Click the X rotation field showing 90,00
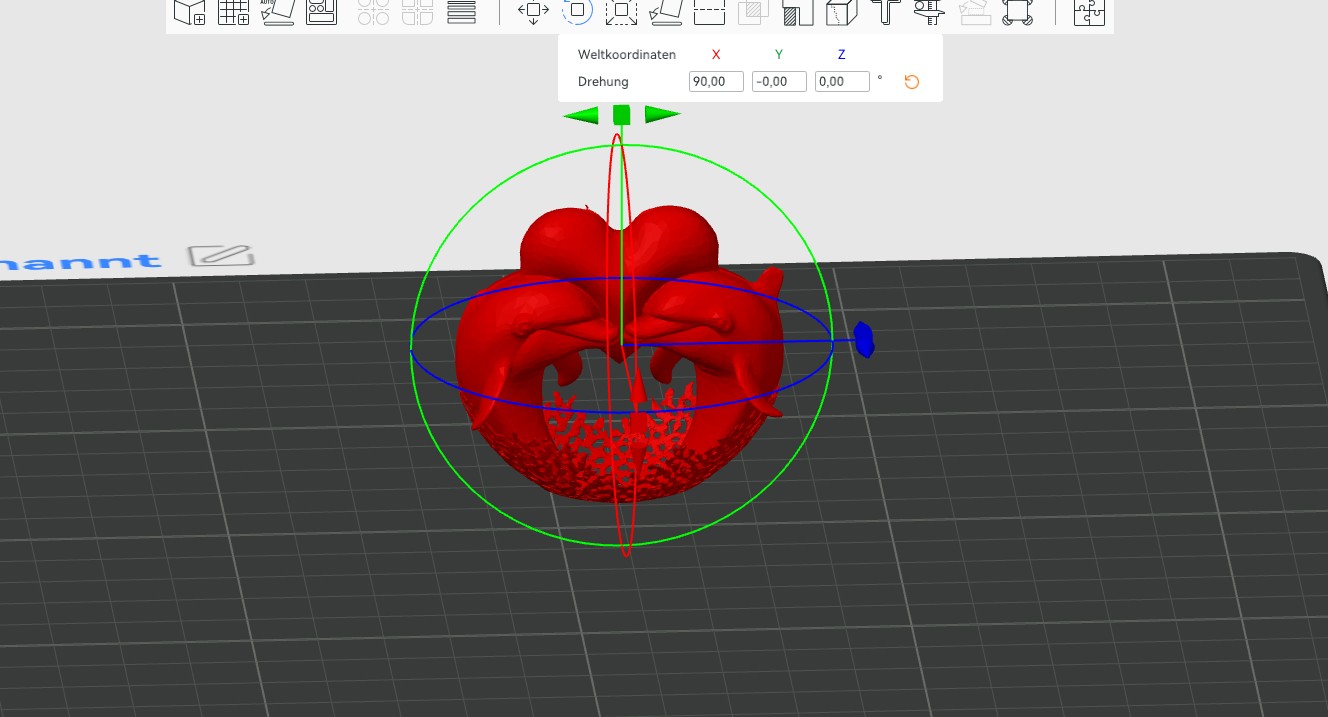Image resolution: width=1328 pixels, height=717 pixels. point(716,82)
